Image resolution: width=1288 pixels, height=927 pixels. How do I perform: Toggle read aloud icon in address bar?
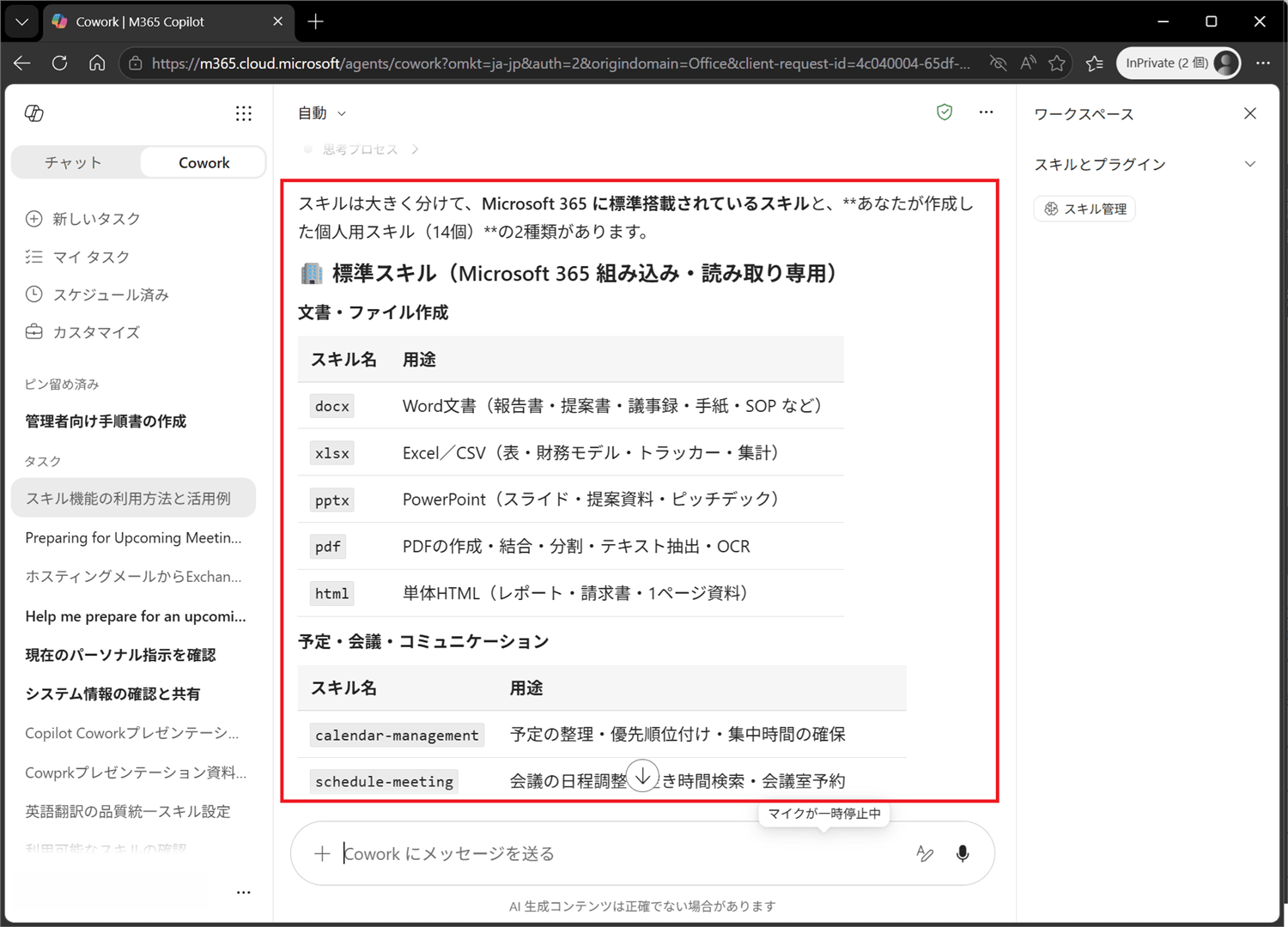(x=1028, y=63)
